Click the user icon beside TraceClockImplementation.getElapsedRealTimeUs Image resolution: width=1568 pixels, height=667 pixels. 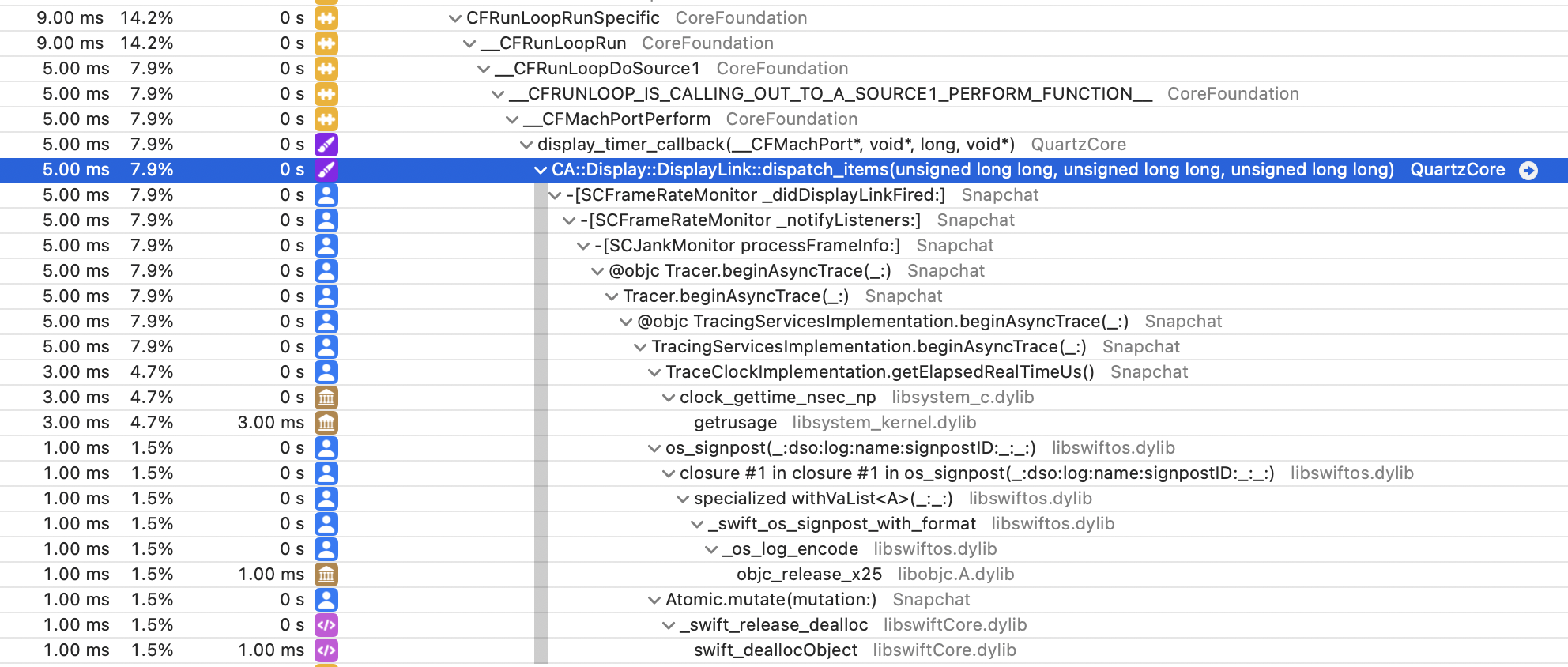point(326,372)
